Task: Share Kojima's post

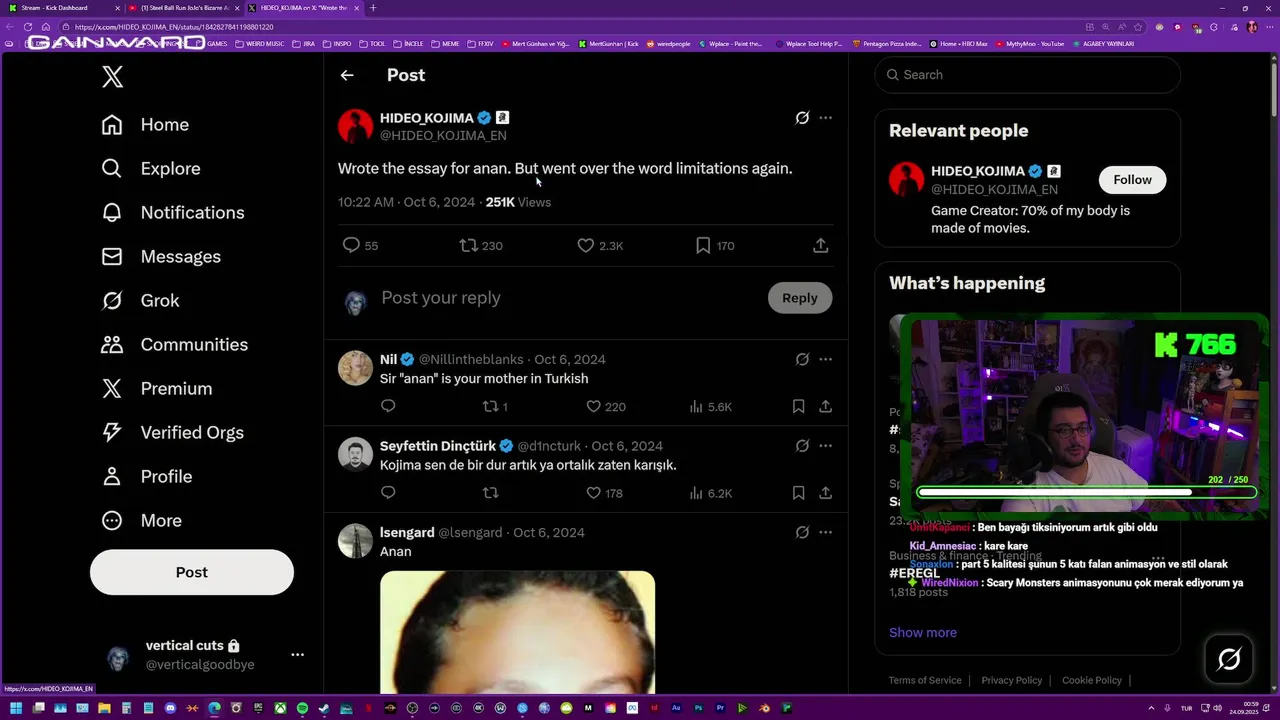Action: pos(820,245)
